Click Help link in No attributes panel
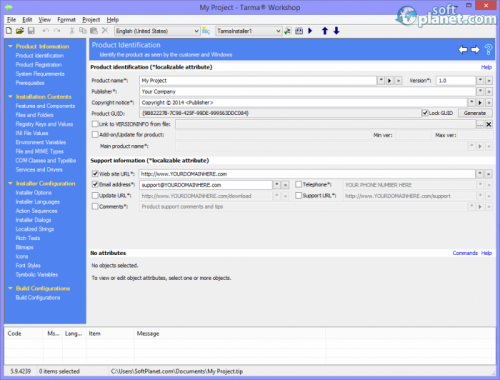The height and width of the screenshot is (380, 500). [486, 253]
